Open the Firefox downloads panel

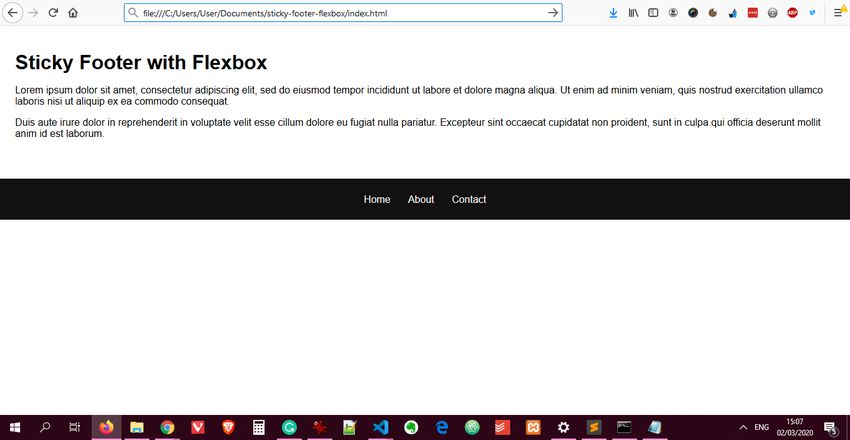(x=613, y=13)
